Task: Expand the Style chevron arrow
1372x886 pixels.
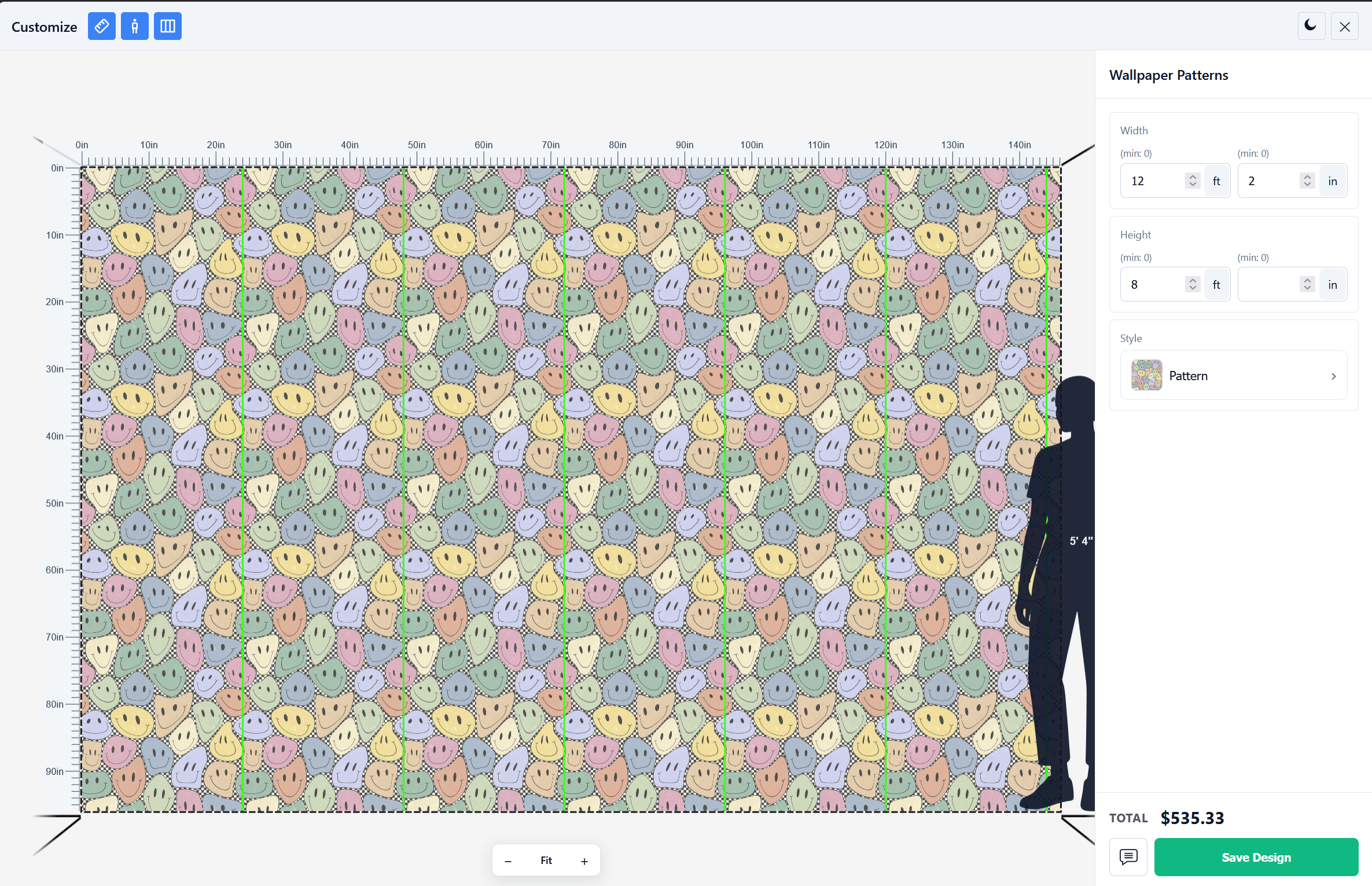Action: tap(1333, 376)
